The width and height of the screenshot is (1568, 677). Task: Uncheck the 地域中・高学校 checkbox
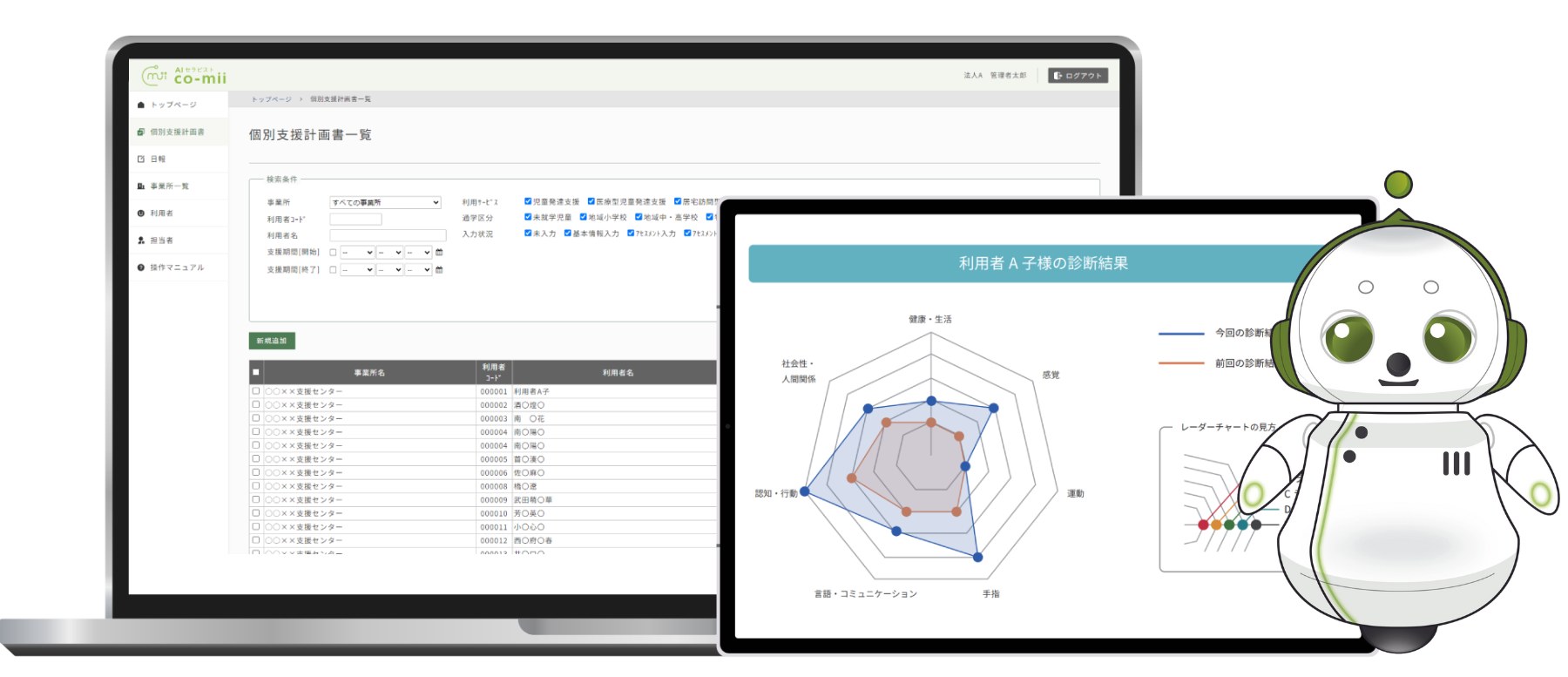639,217
